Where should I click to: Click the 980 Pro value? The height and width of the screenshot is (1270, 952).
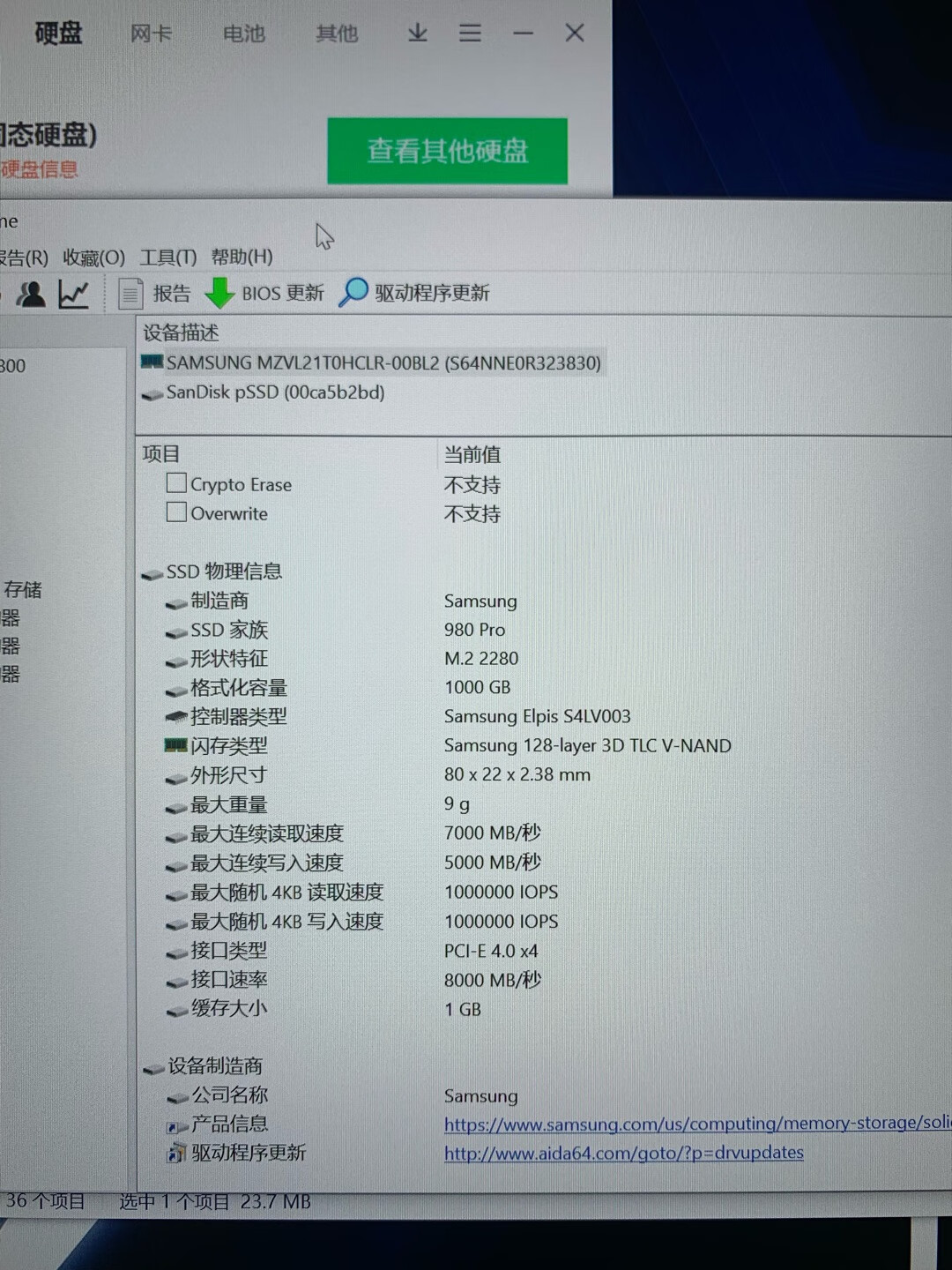tap(474, 630)
